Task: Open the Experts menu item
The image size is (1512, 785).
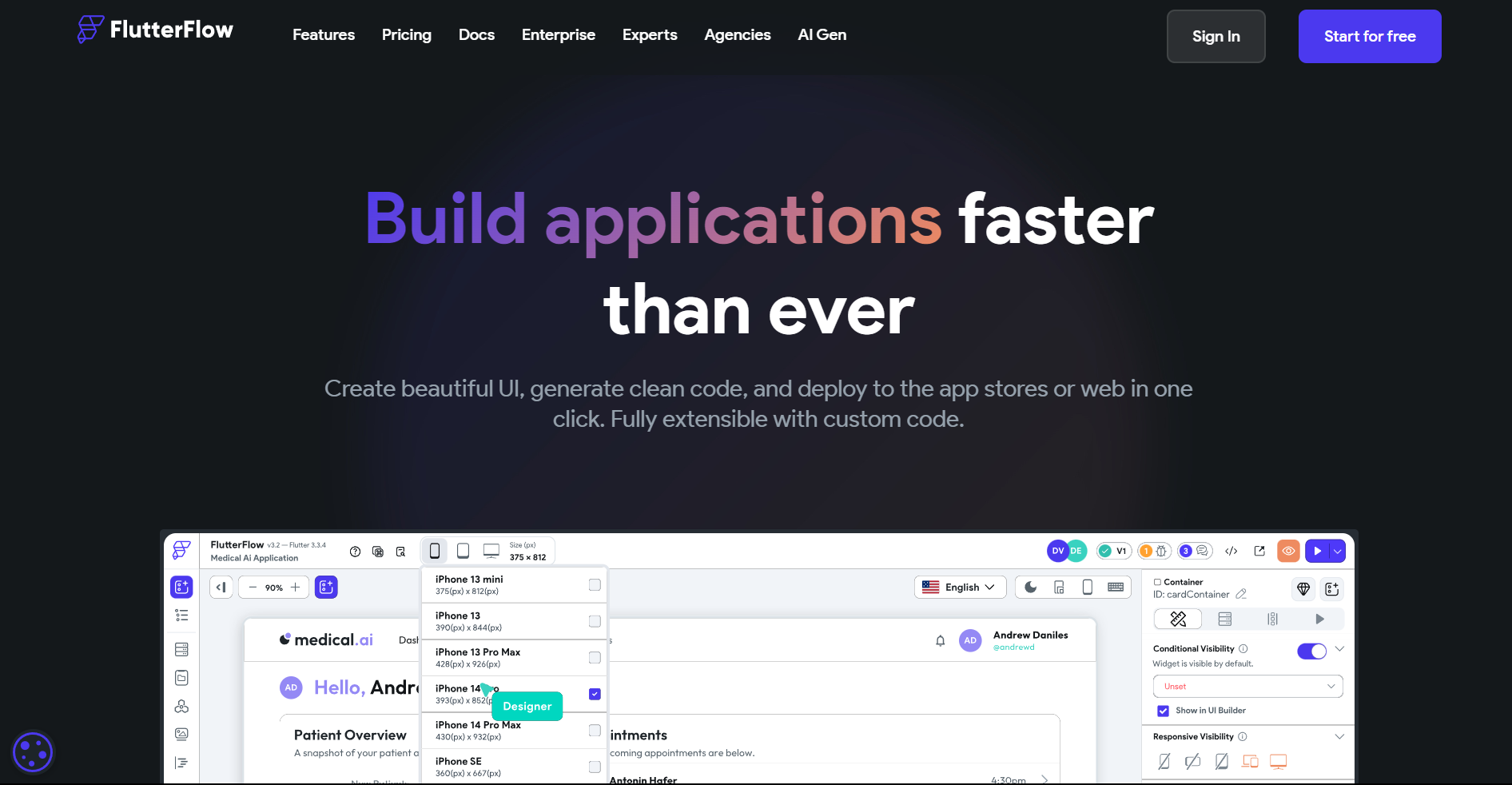Action: (x=650, y=35)
